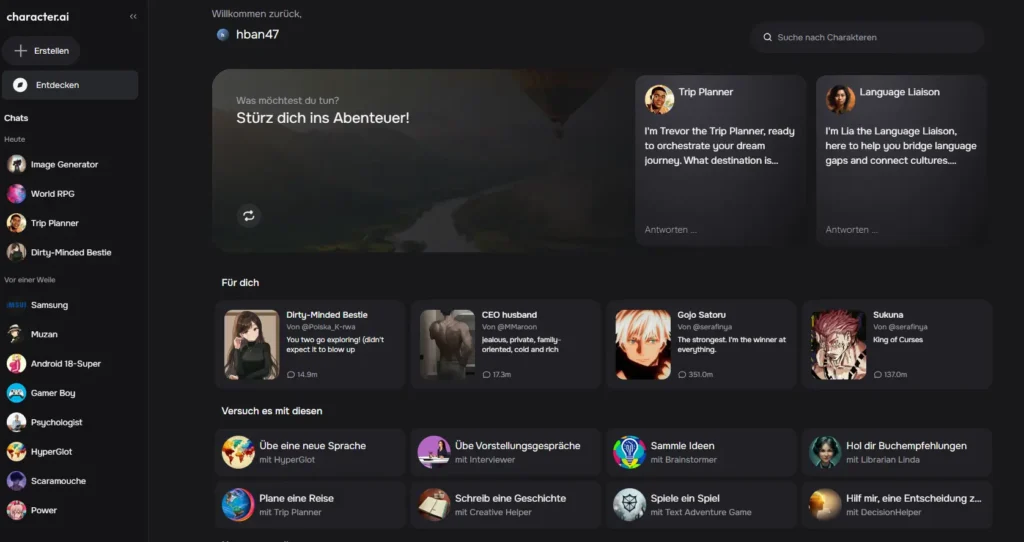The height and width of the screenshot is (542, 1024).
Task: Click Power chat avatar
Action: click(16, 510)
